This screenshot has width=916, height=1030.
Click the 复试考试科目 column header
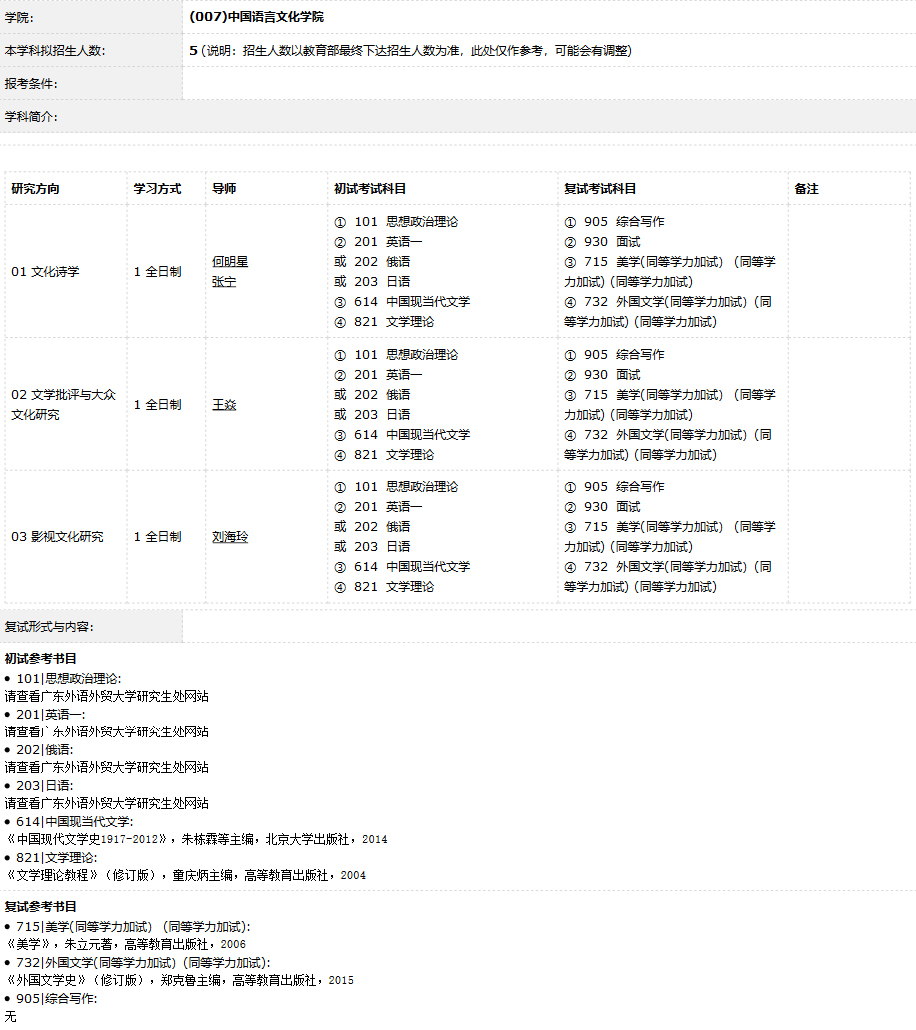600,189
